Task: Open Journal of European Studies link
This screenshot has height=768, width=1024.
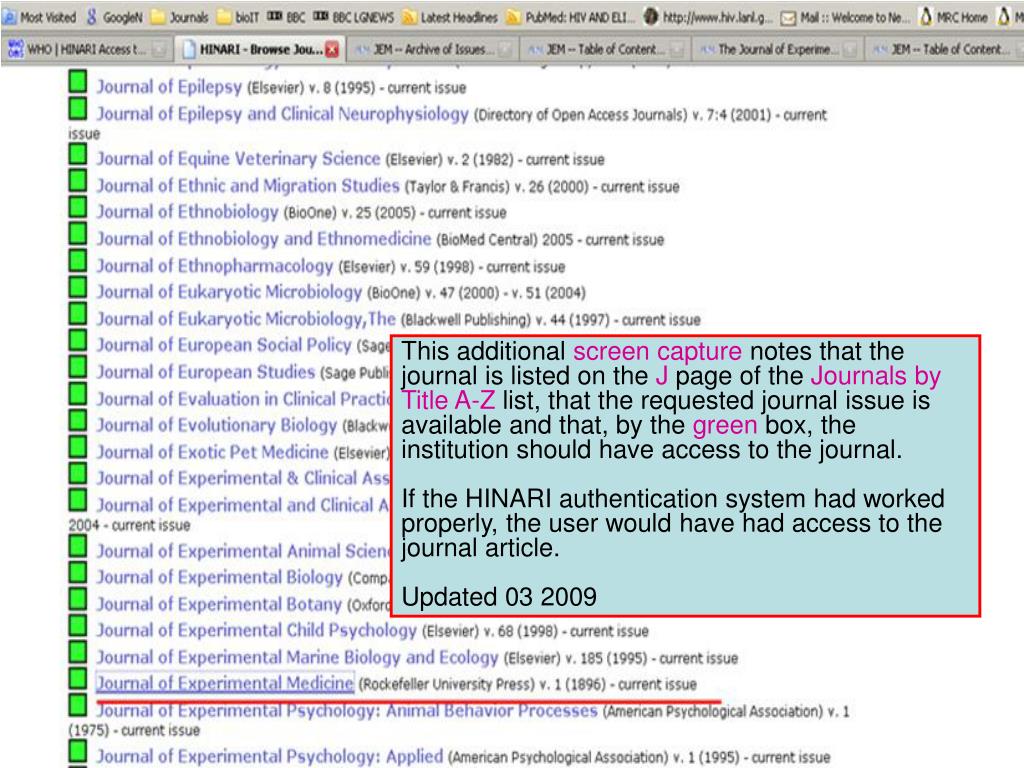Action: pyautogui.click(x=206, y=372)
